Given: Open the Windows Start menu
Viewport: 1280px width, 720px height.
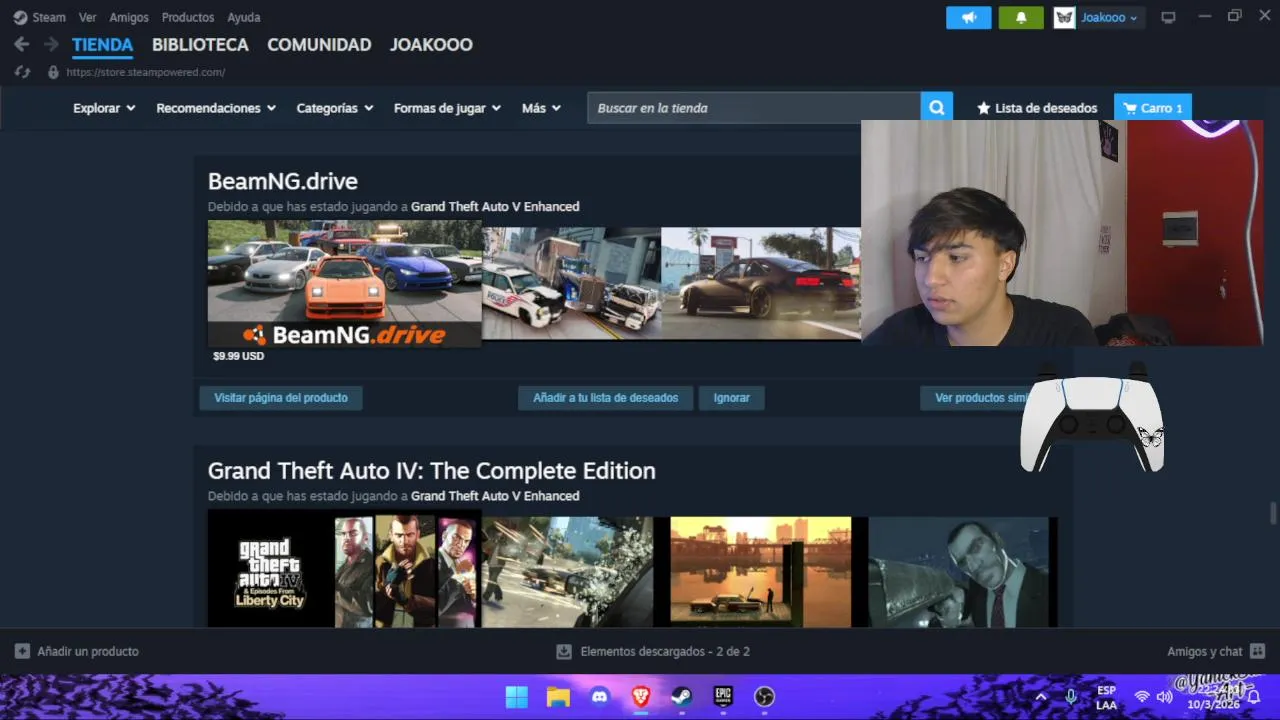Looking at the screenshot, I should click(517, 696).
